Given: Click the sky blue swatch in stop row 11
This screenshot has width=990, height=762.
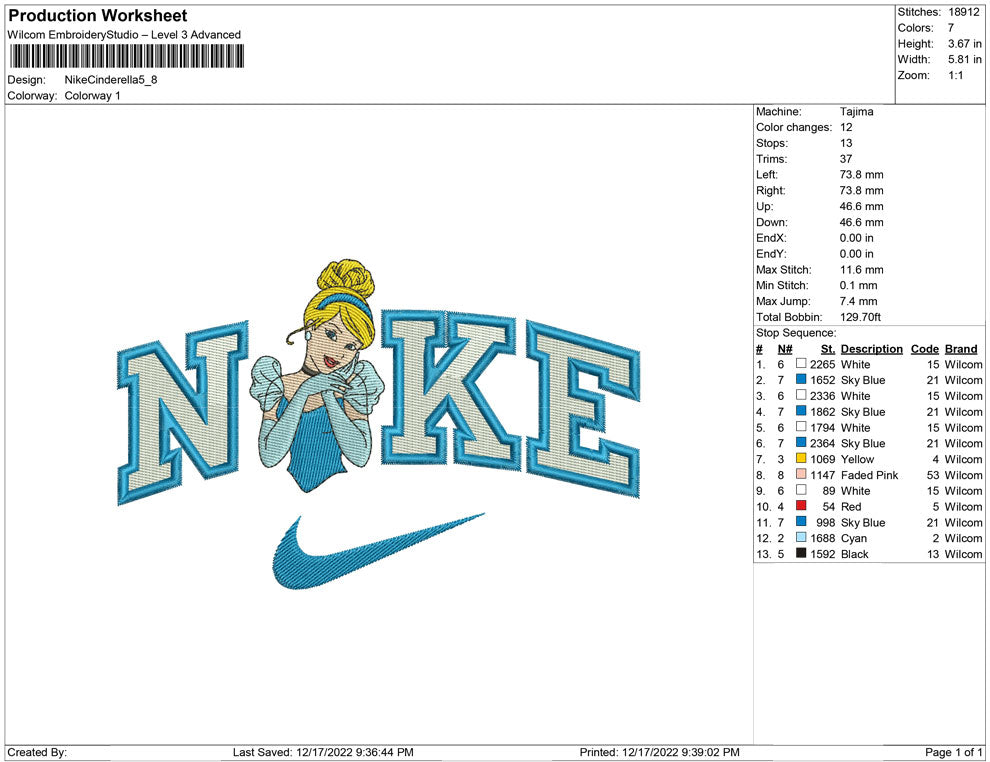Looking at the screenshot, I should [x=801, y=521].
